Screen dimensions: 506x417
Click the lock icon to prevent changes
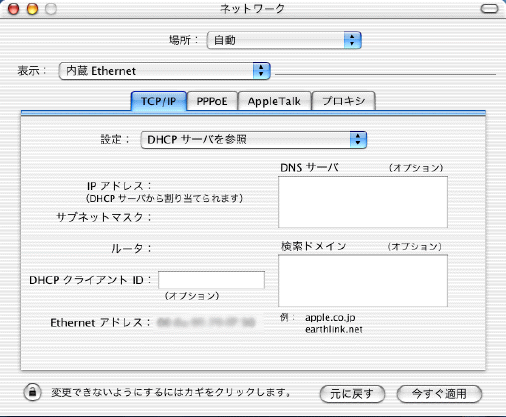pos(32,392)
